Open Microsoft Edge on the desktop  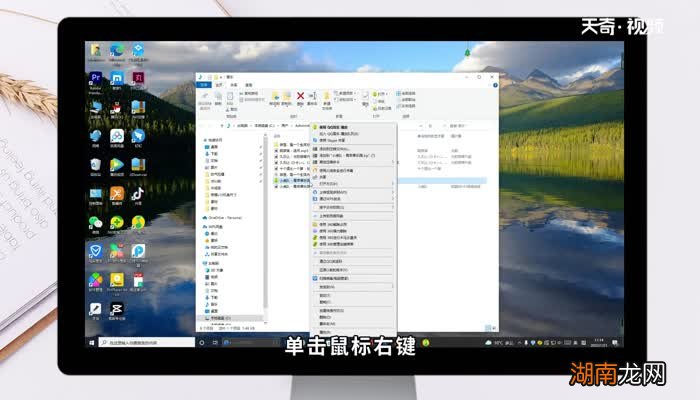117,51
